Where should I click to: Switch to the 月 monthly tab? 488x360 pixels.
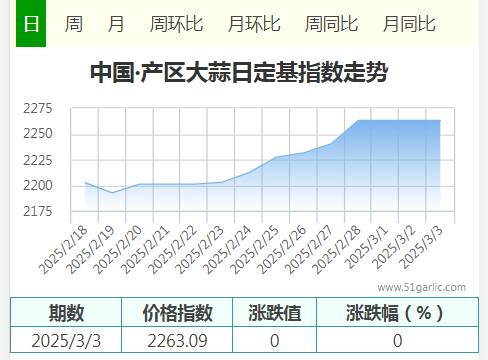pos(116,24)
